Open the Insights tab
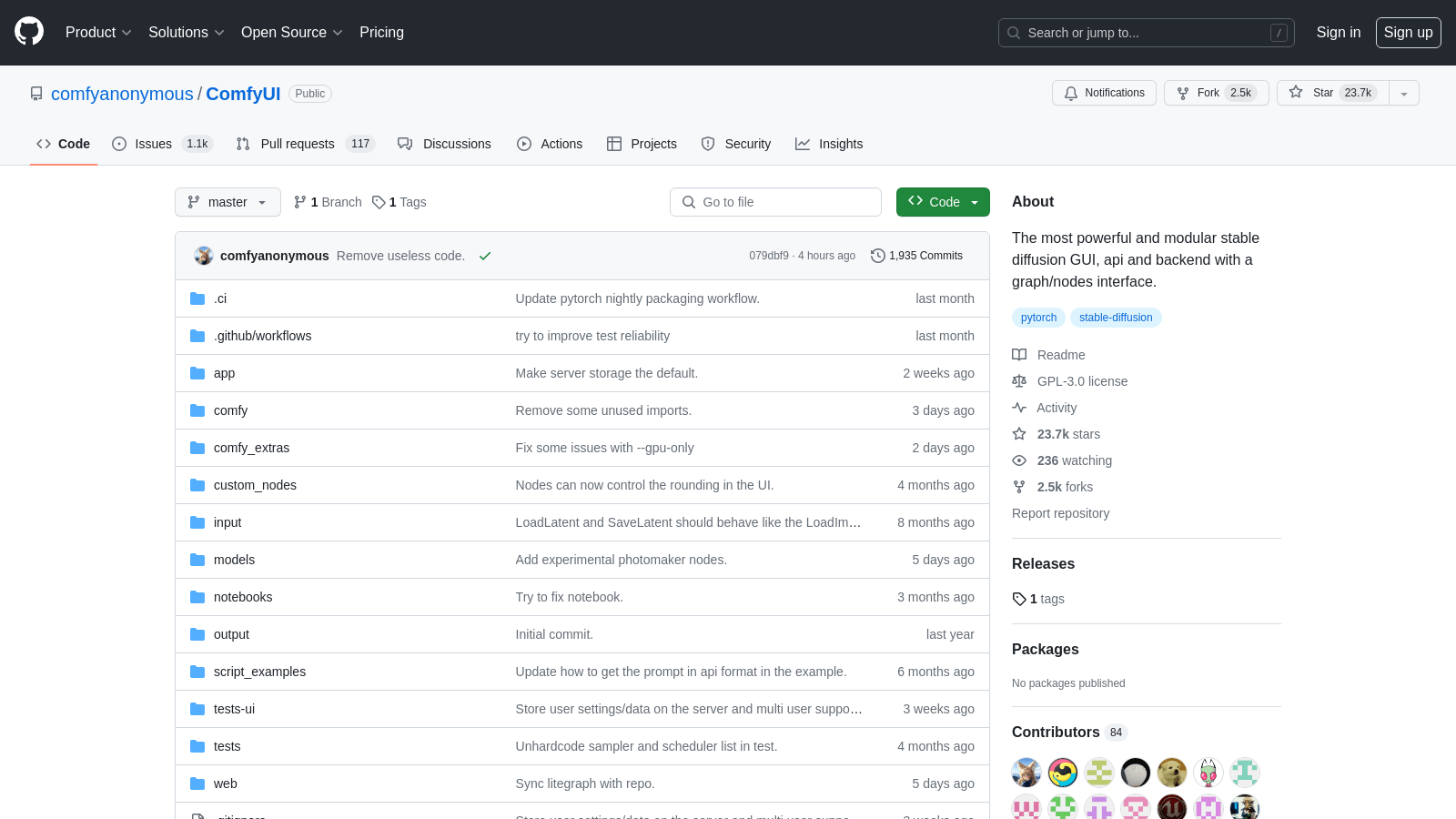Image resolution: width=1456 pixels, height=819 pixels. click(829, 144)
